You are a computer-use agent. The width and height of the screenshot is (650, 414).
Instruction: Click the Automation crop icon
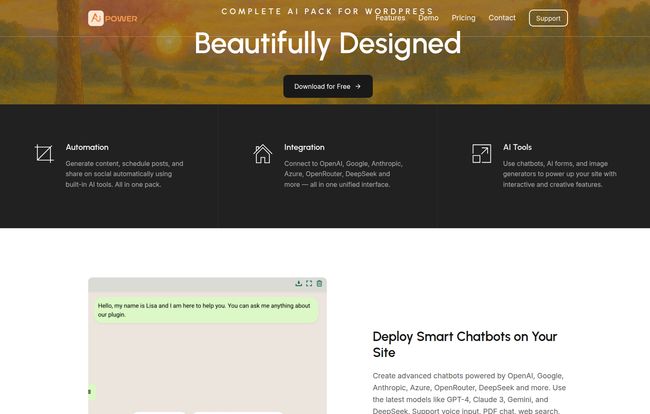click(x=44, y=153)
